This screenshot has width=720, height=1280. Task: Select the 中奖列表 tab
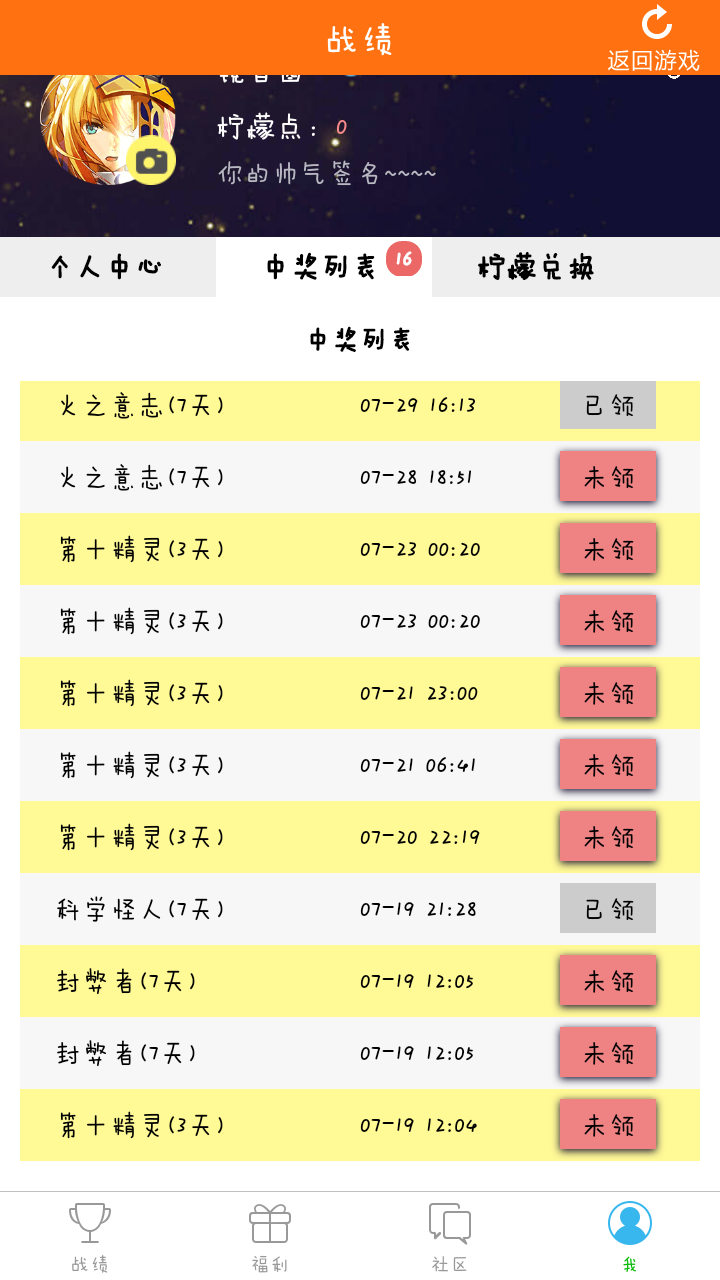[x=320, y=267]
